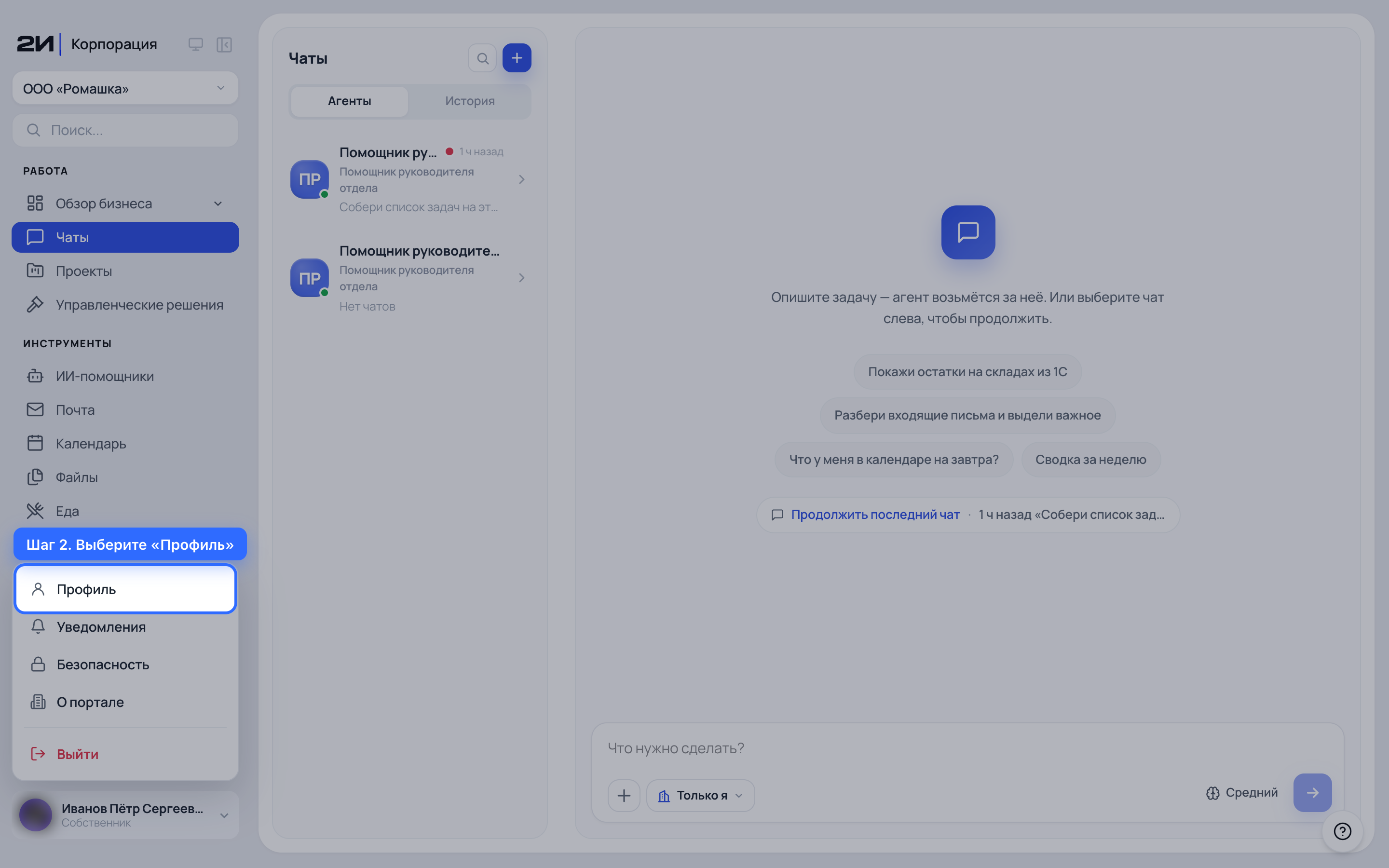Send message with arrow button

pyautogui.click(x=1312, y=793)
